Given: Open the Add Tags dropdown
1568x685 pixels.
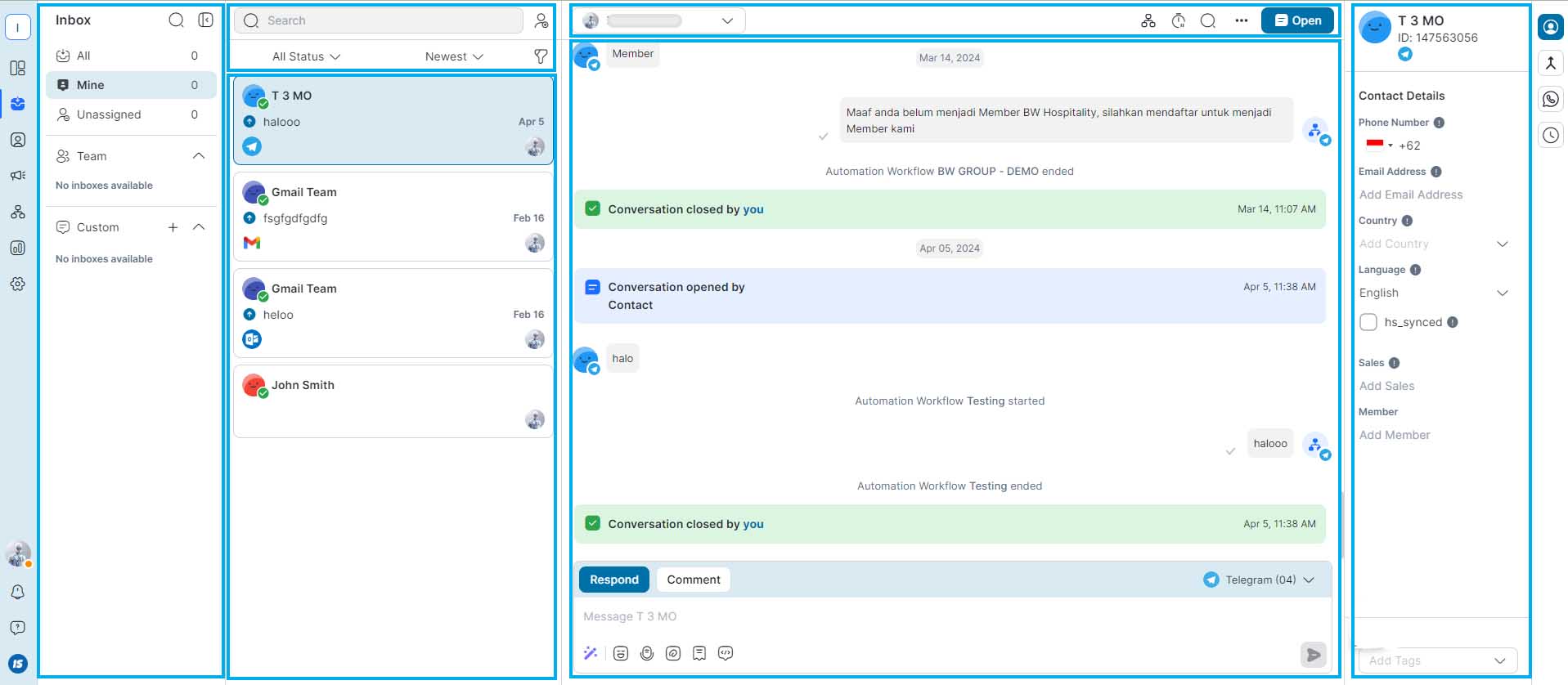Looking at the screenshot, I should click(1438, 660).
